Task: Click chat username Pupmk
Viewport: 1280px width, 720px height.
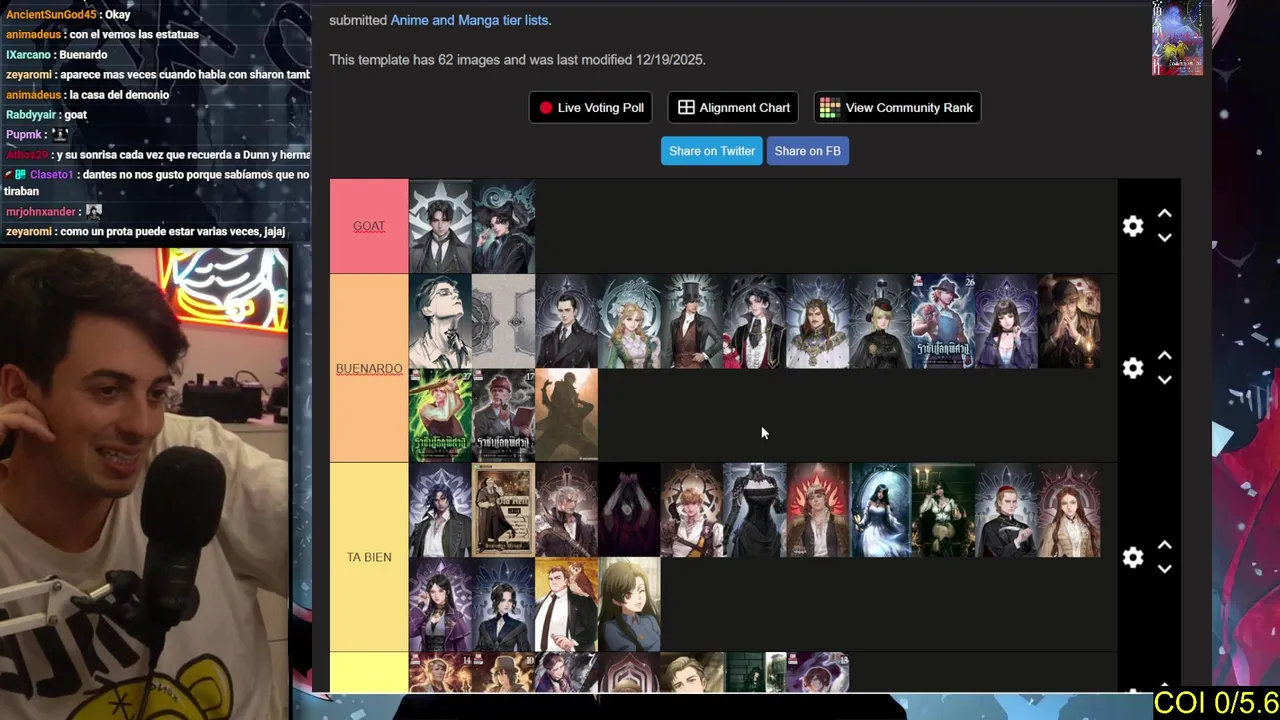Action: [x=24, y=135]
